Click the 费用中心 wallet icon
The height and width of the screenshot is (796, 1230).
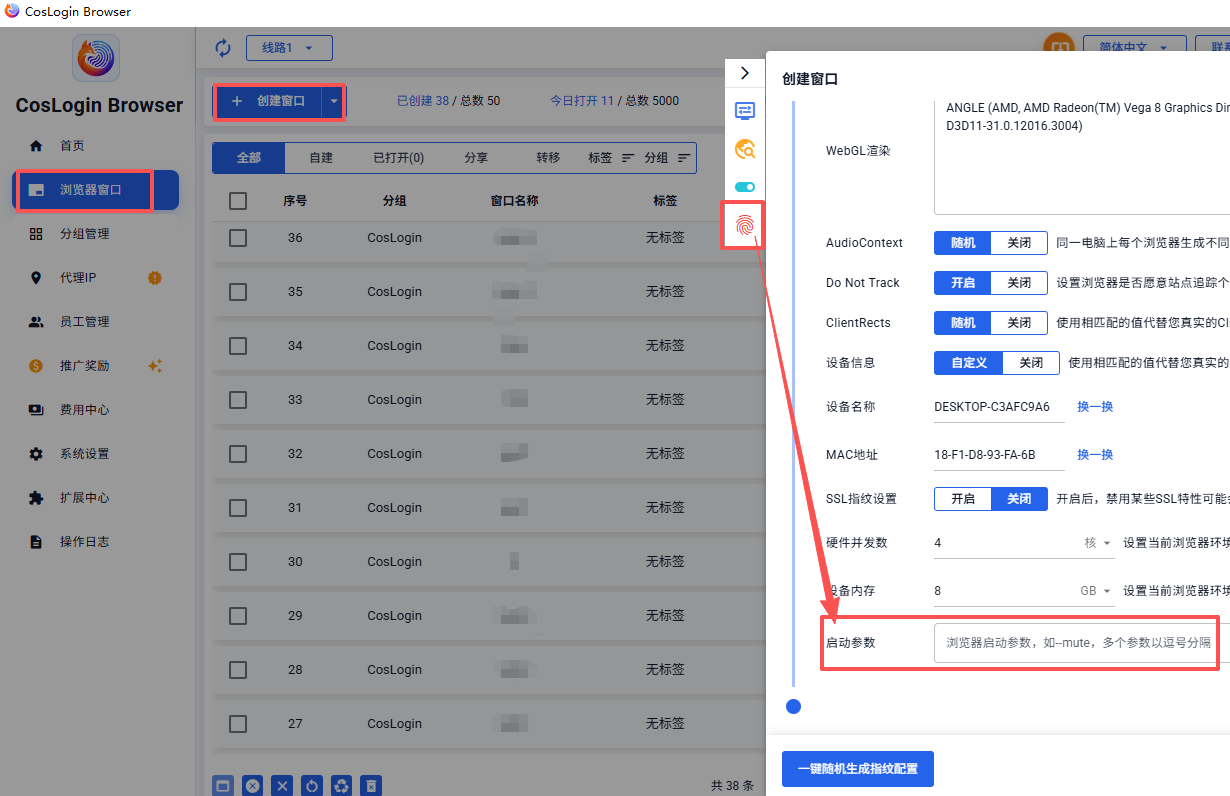click(x=36, y=410)
